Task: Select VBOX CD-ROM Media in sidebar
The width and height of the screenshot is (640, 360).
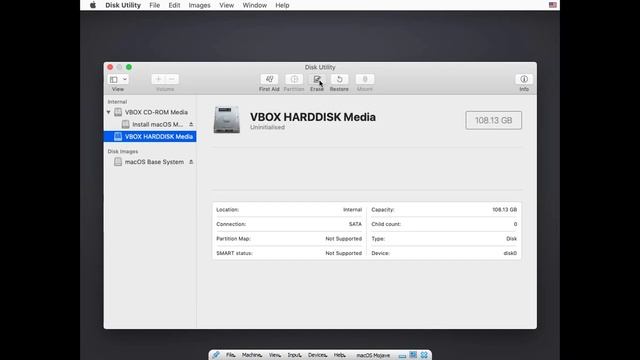Action: (x=151, y=112)
